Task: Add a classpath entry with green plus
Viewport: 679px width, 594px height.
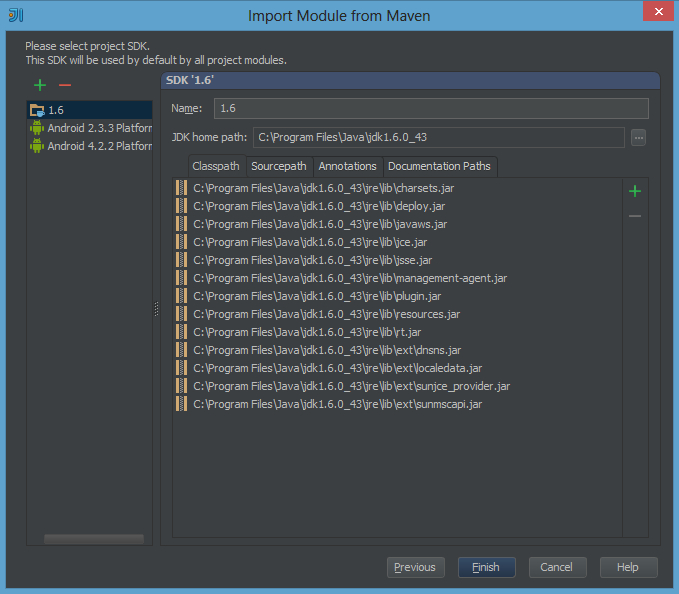Action: [x=635, y=191]
